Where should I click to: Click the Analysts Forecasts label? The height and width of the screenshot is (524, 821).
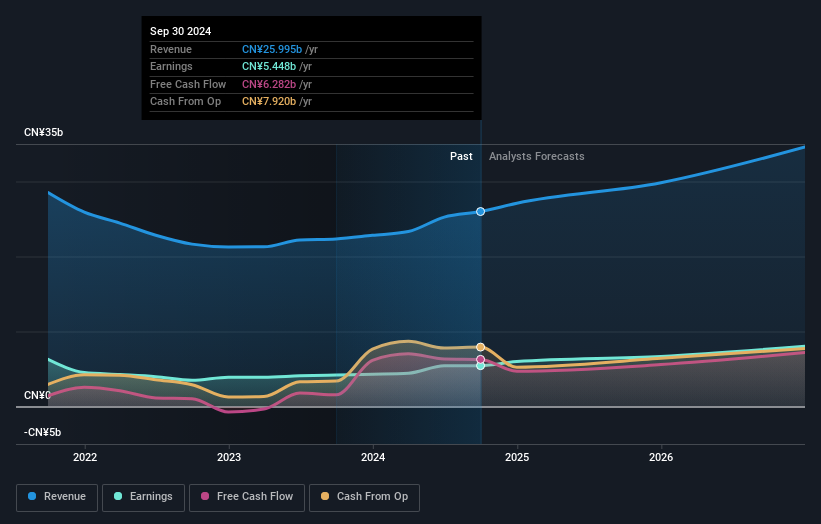[x=537, y=156]
